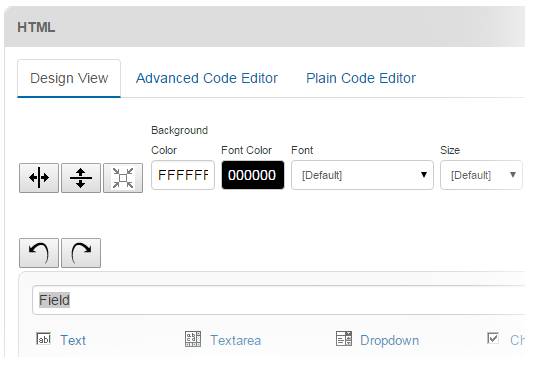The height and width of the screenshot is (365, 535).
Task: Click the vertical alignment arrows icon
Action: 81,178
